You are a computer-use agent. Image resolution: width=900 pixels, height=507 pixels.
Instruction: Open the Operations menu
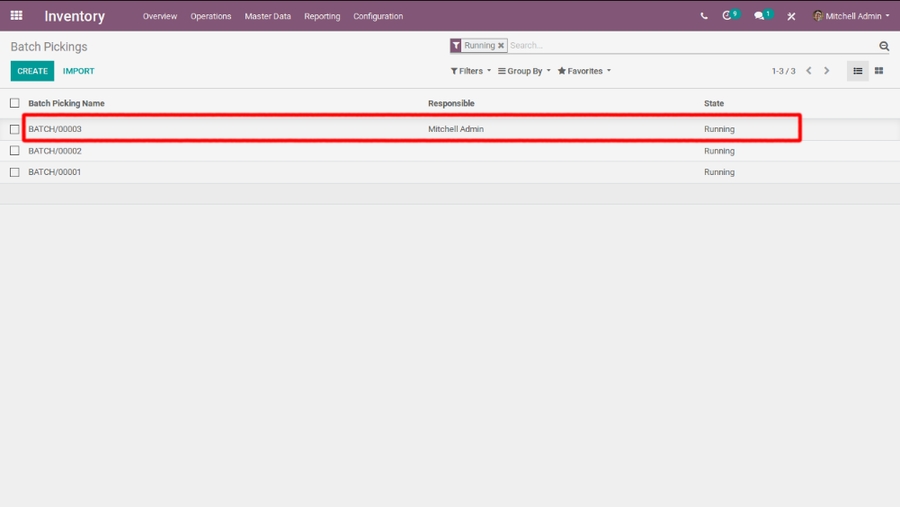[x=211, y=16]
